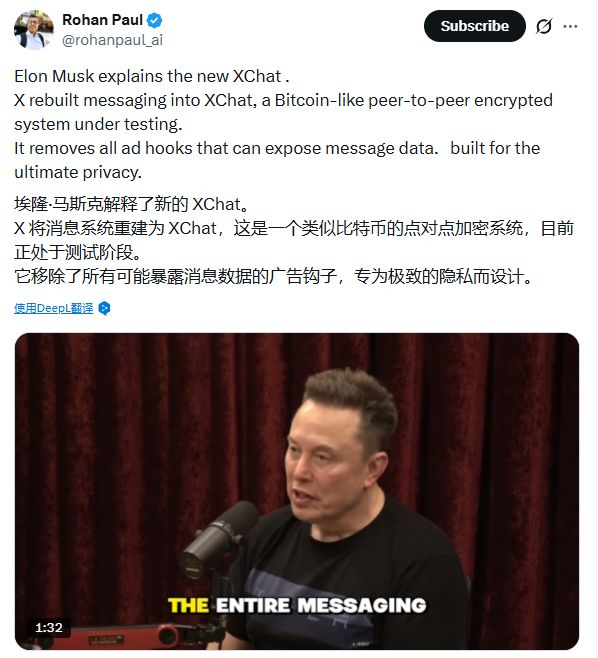Play the Elon Musk interview video
The width and height of the screenshot is (598, 658).
[x=297, y=491]
